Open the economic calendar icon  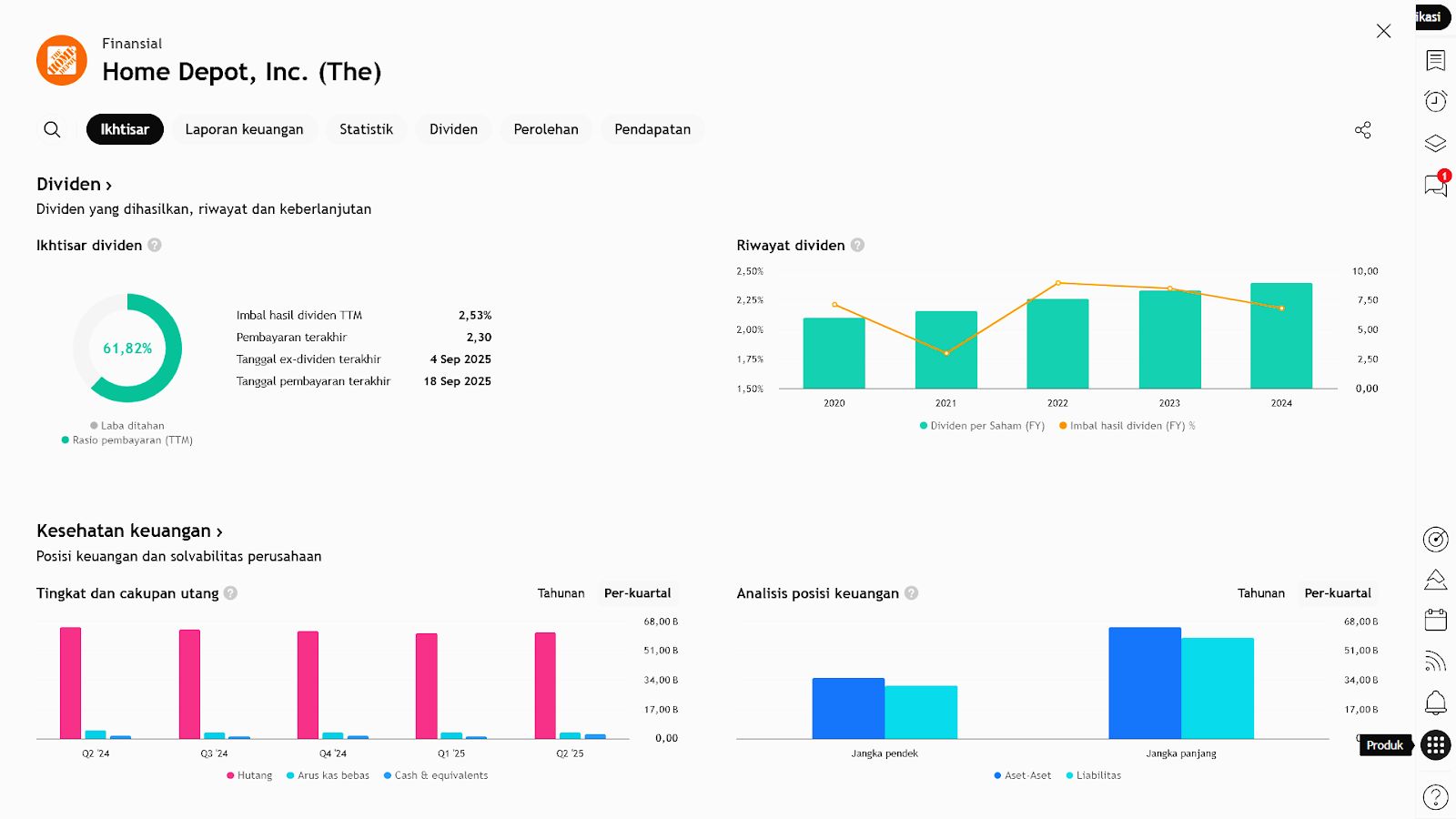[x=1435, y=621]
